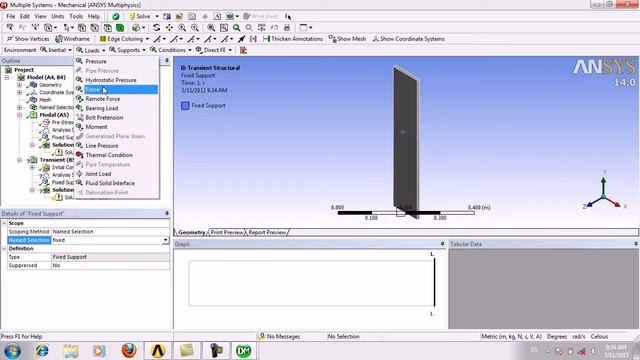The width and height of the screenshot is (640, 360).
Task: Collapse the Scope section in Details
Action: (4, 223)
